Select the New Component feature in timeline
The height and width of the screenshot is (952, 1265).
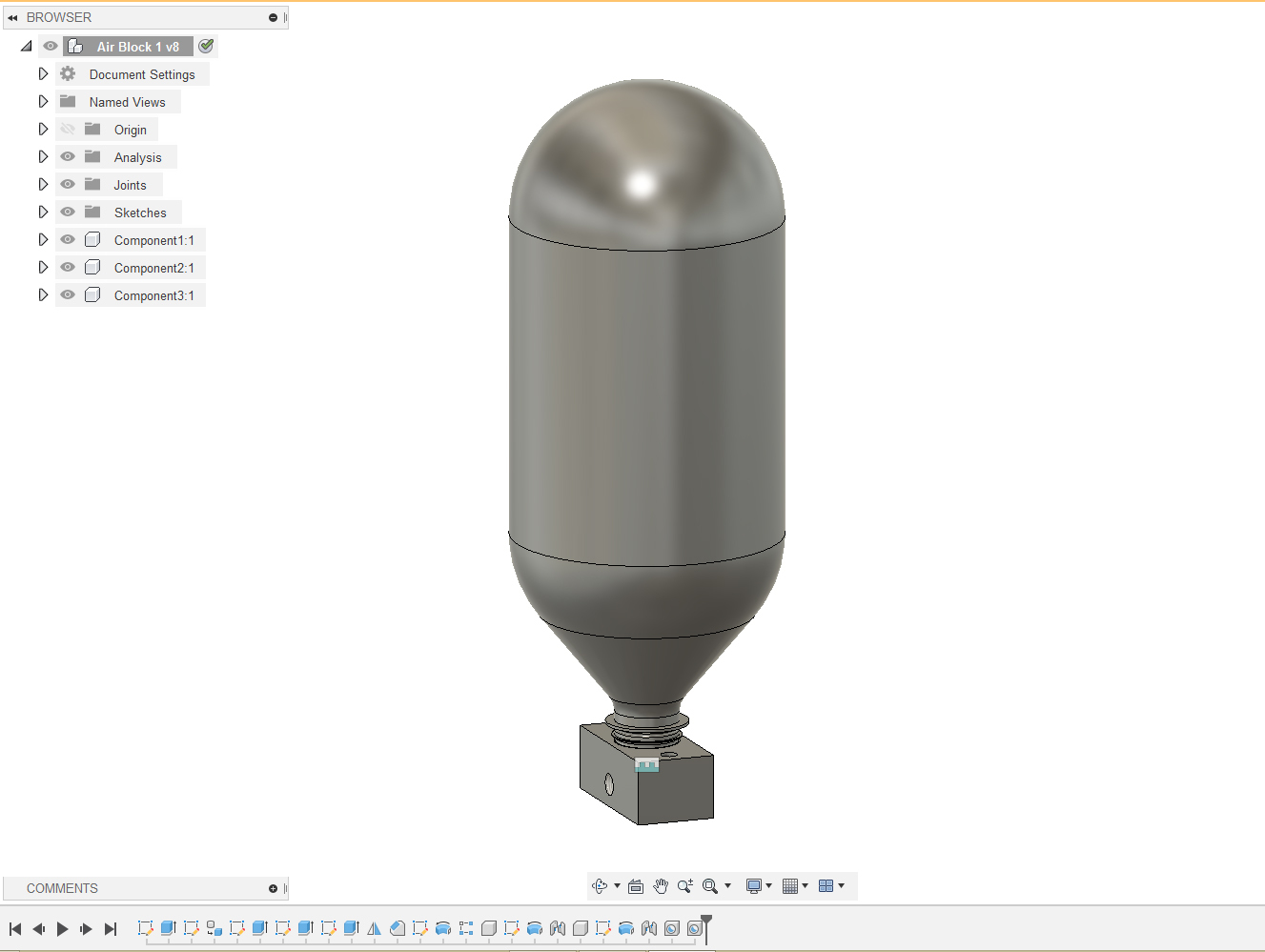coord(214,928)
